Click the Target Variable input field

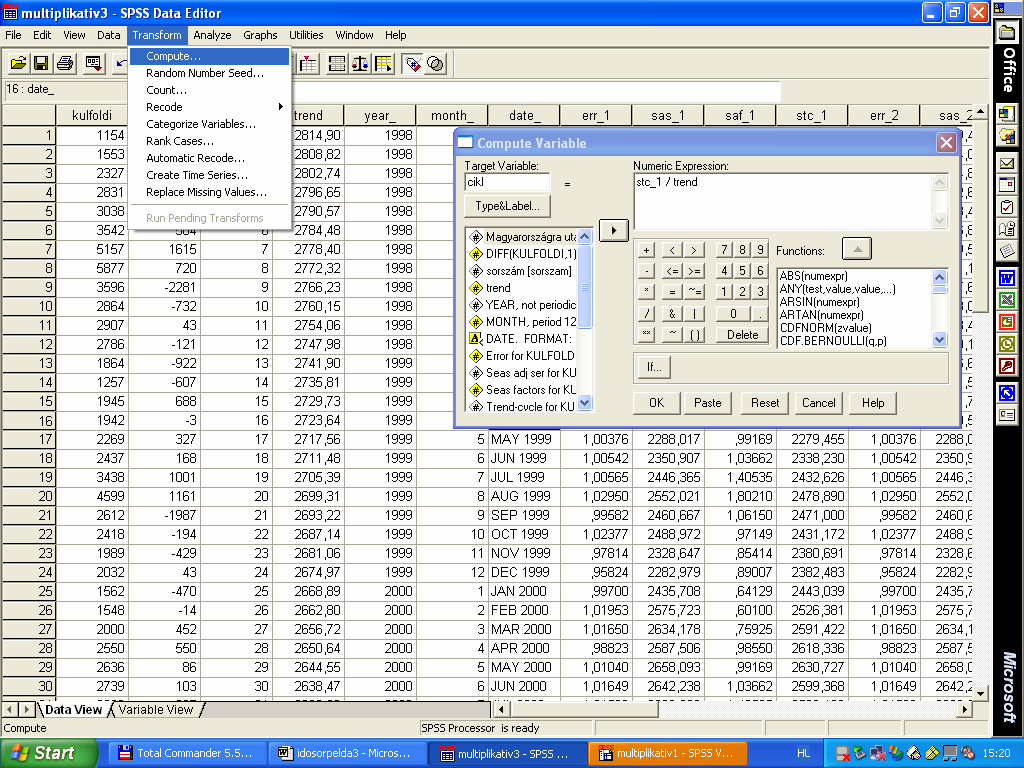coord(507,182)
